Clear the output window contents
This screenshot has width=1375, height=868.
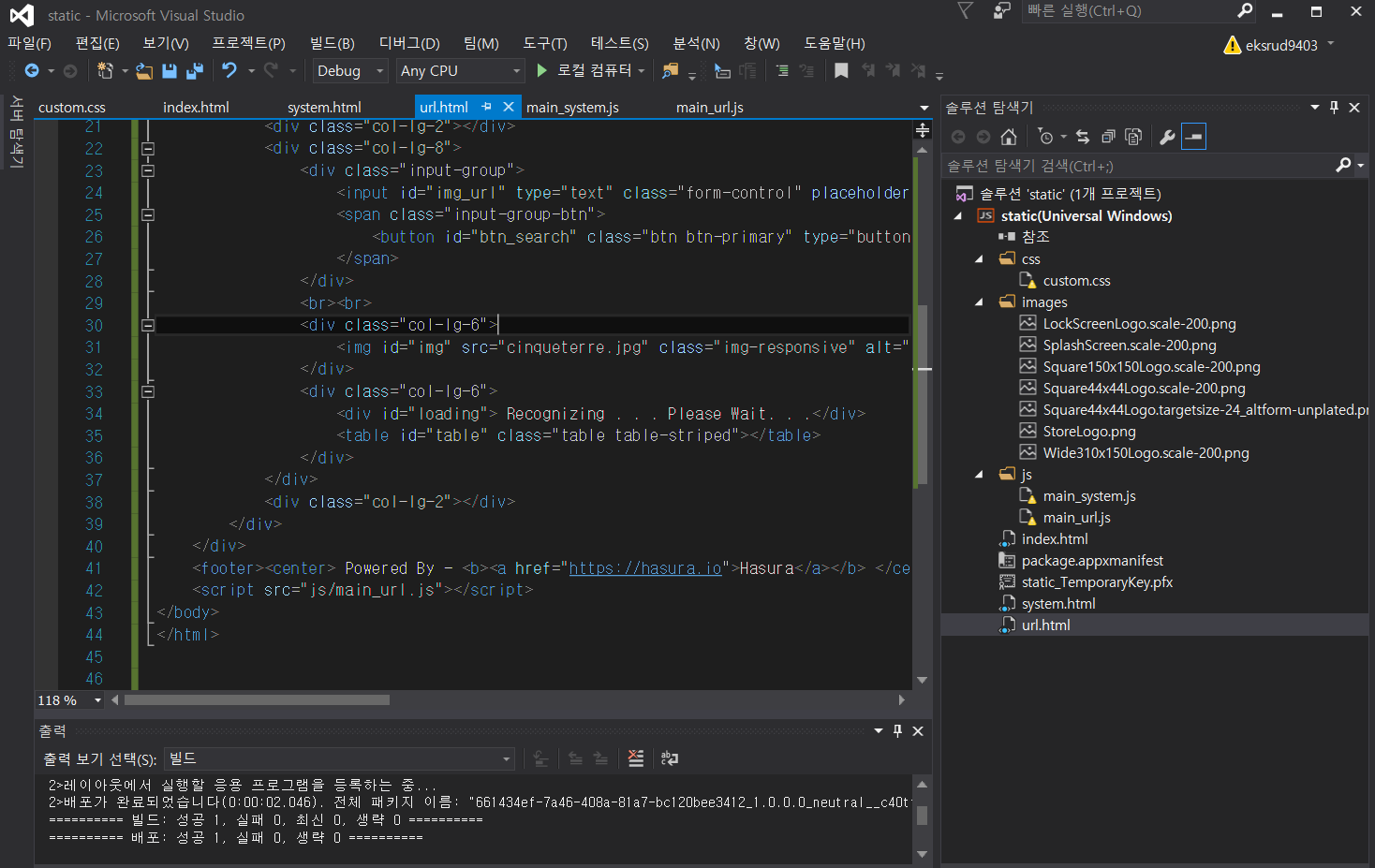pos(636,758)
